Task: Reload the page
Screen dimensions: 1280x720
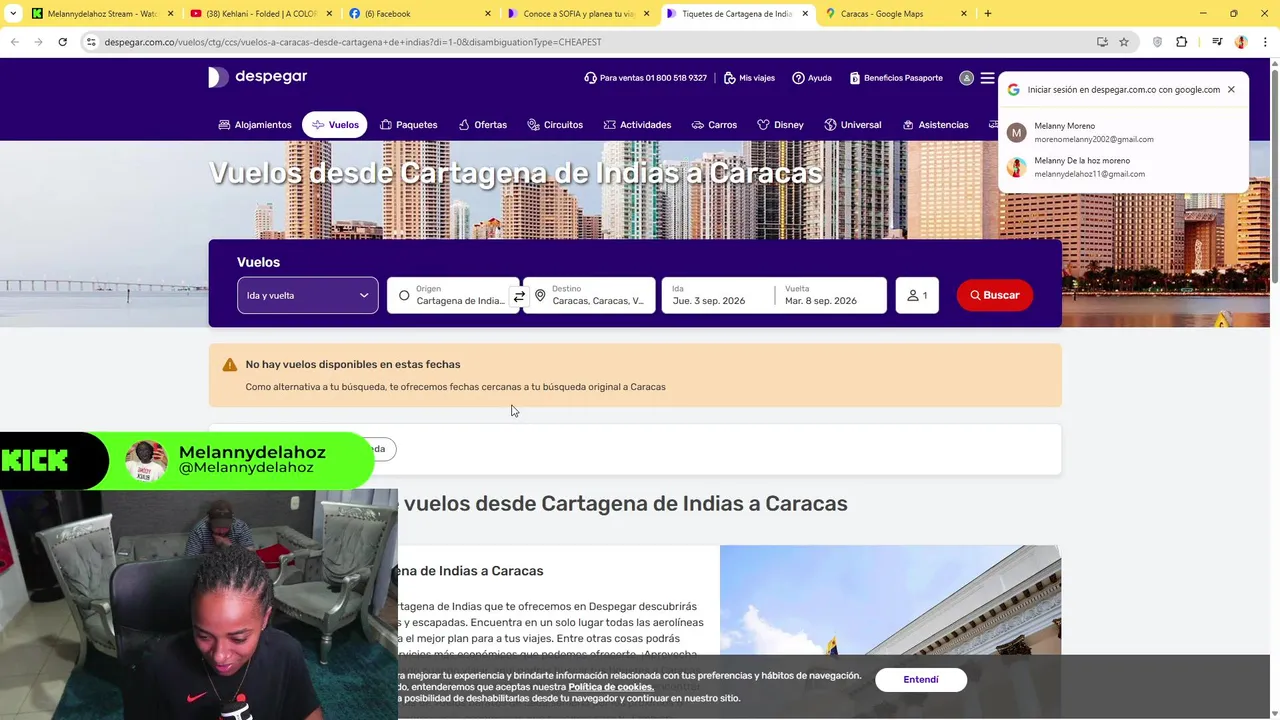Action: pyautogui.click(x=62, y=42)
